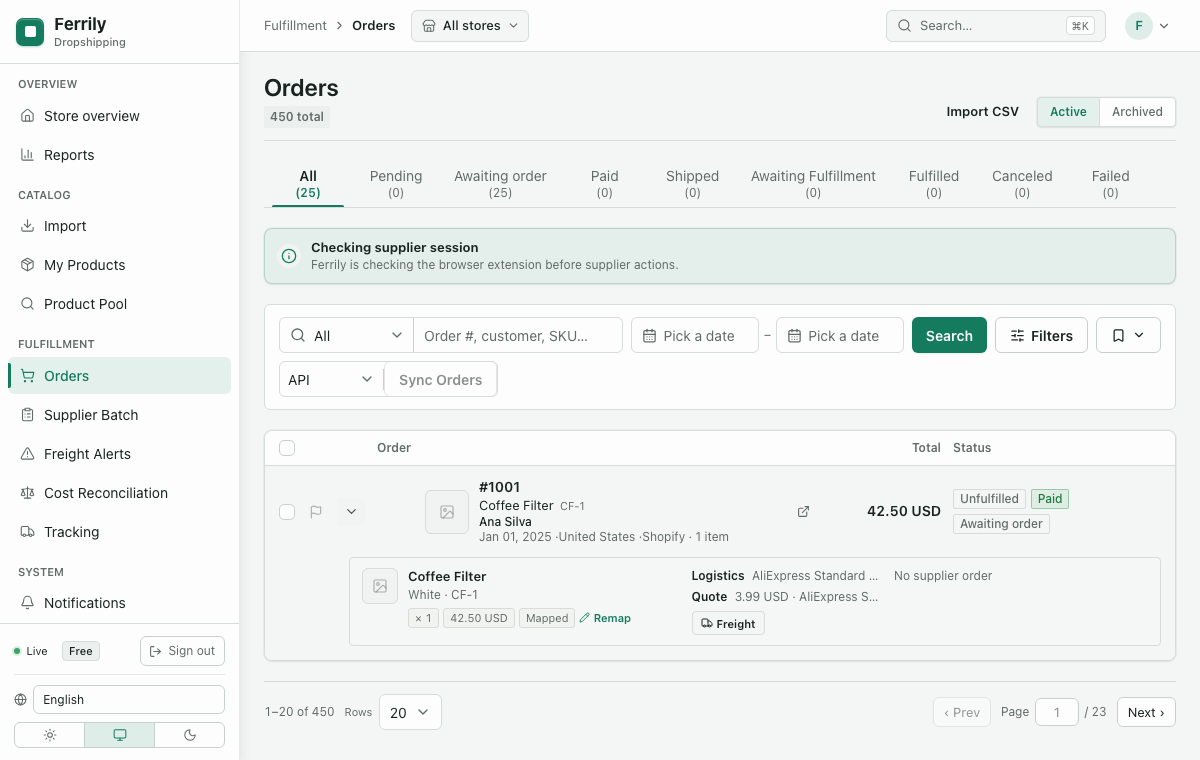This screenshot has height=760, width=1200.
Task: Click the Ferrily logo icon
Action: [30, 32]
